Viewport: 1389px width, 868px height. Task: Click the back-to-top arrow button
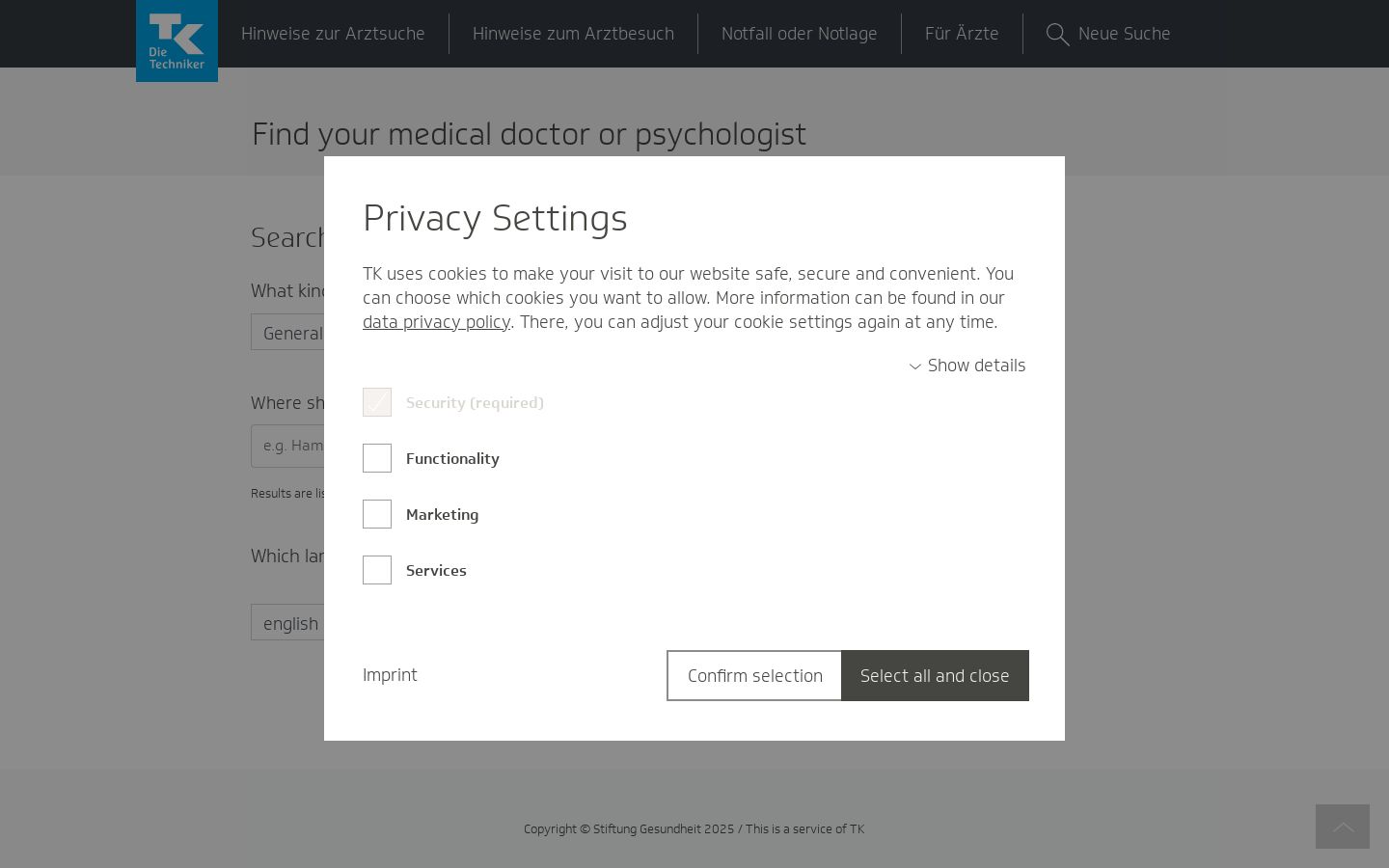coord(1343,827)
